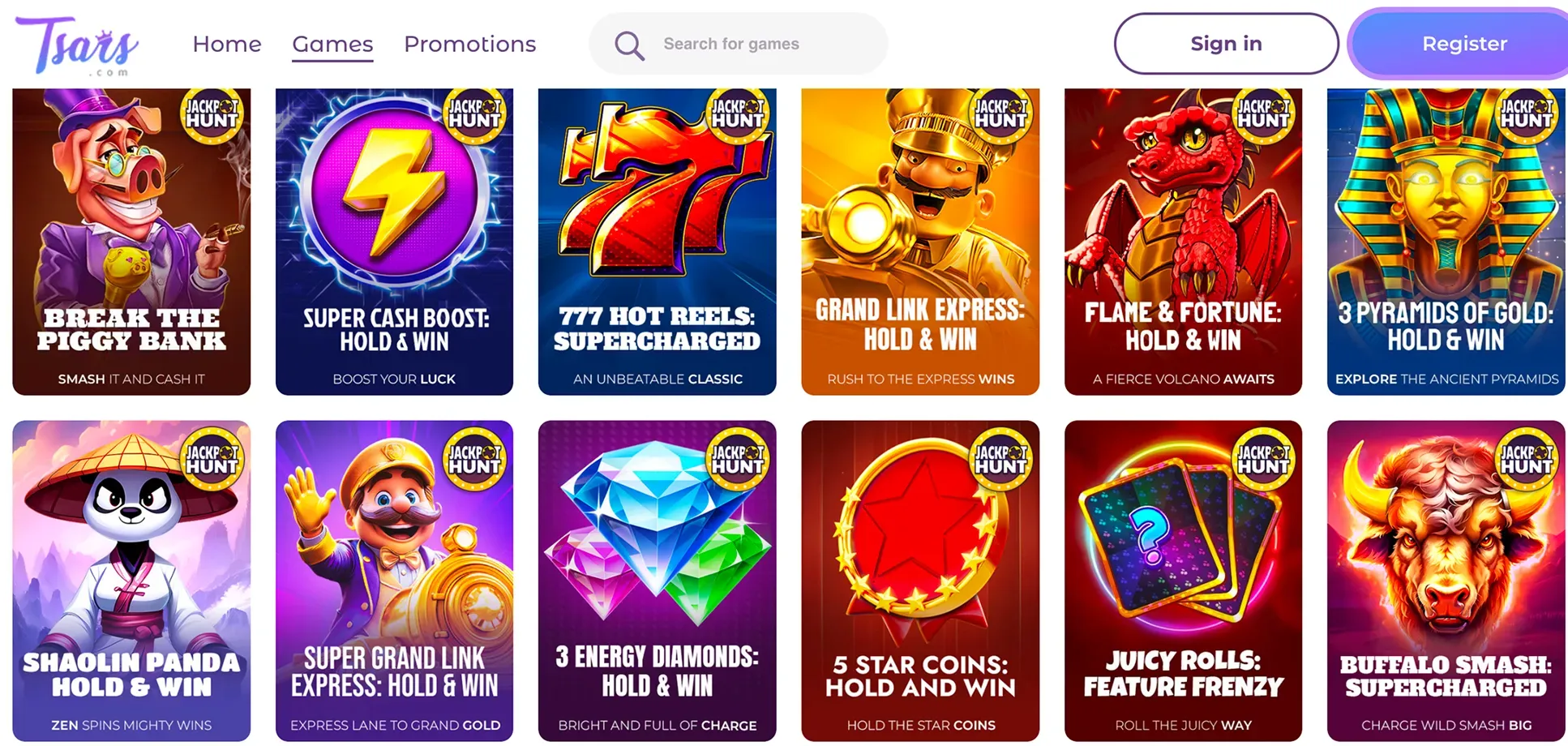This screenshot has height=746, width=1568.
Task: Click Jackpot Hunt badge on Shaolin Panda
Action: 212,460
